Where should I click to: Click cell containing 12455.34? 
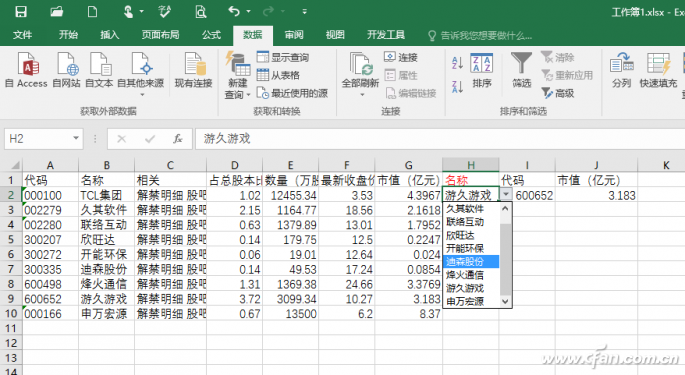[x=291, y=195]
